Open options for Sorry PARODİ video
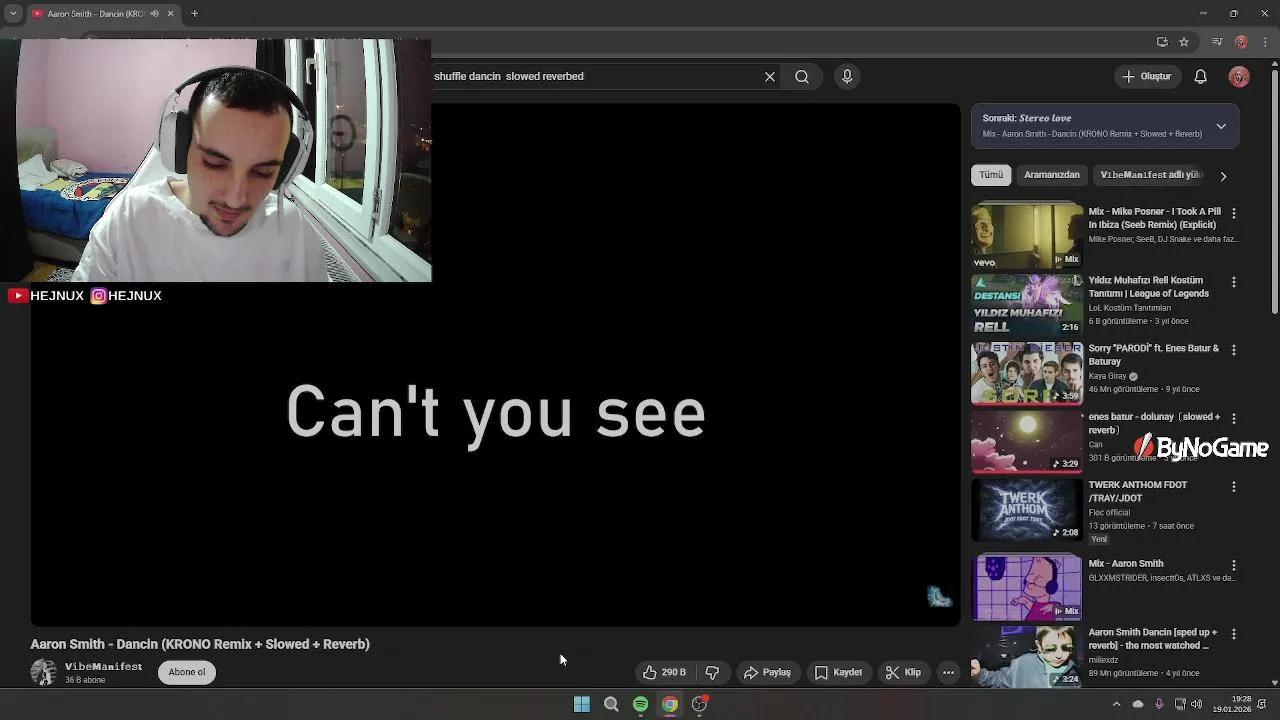Image resolution: width=1280 pixels, height=720 pixels. point(1234,350)
